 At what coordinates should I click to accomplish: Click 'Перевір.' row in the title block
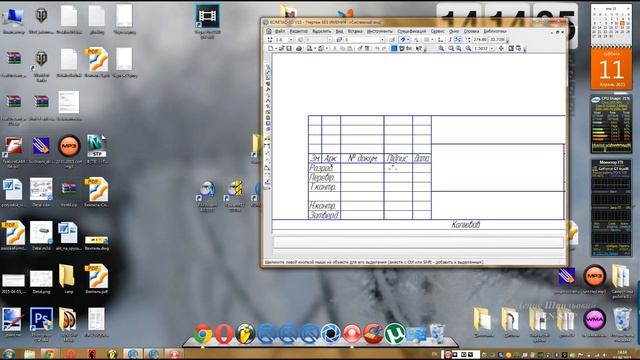(322, 177)
